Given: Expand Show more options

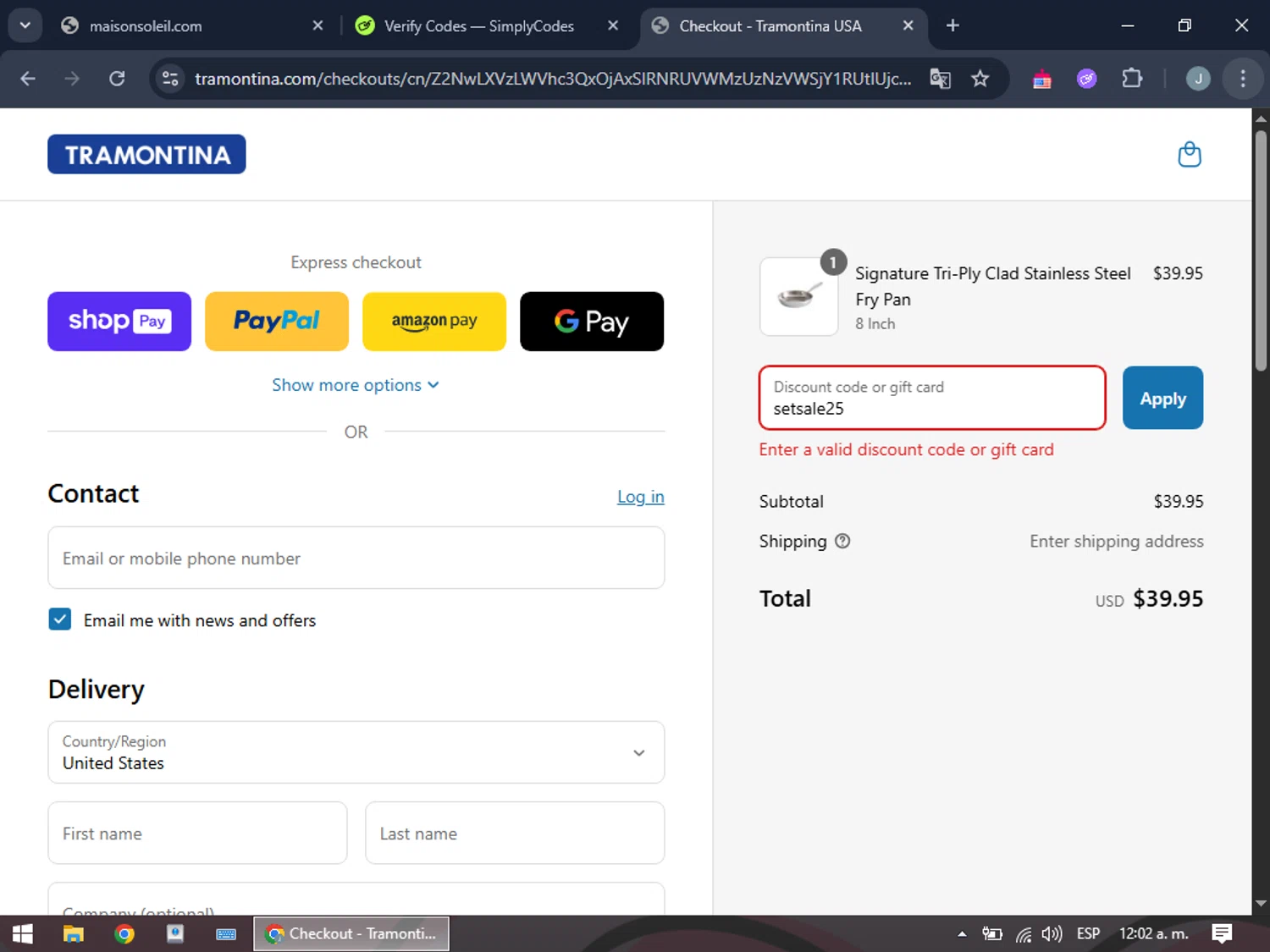Looking at the screenshot, I should point(356,385).
